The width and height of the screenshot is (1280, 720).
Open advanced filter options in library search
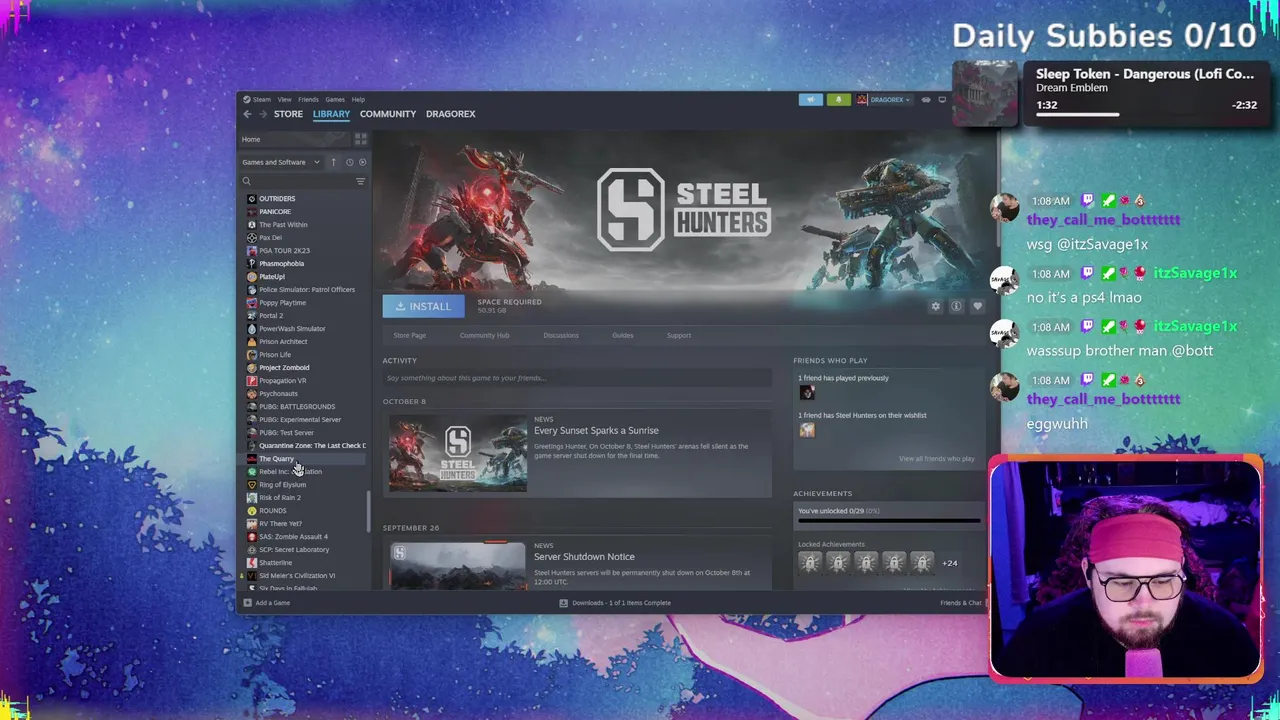360,181
